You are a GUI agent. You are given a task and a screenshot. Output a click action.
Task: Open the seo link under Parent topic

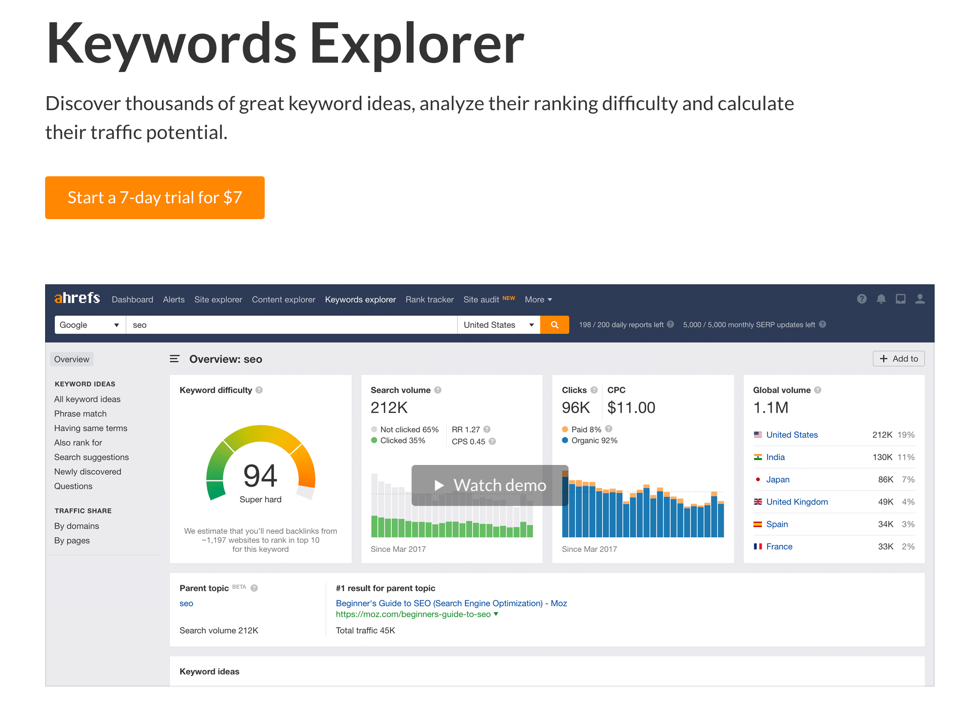(x=186, y=603)
